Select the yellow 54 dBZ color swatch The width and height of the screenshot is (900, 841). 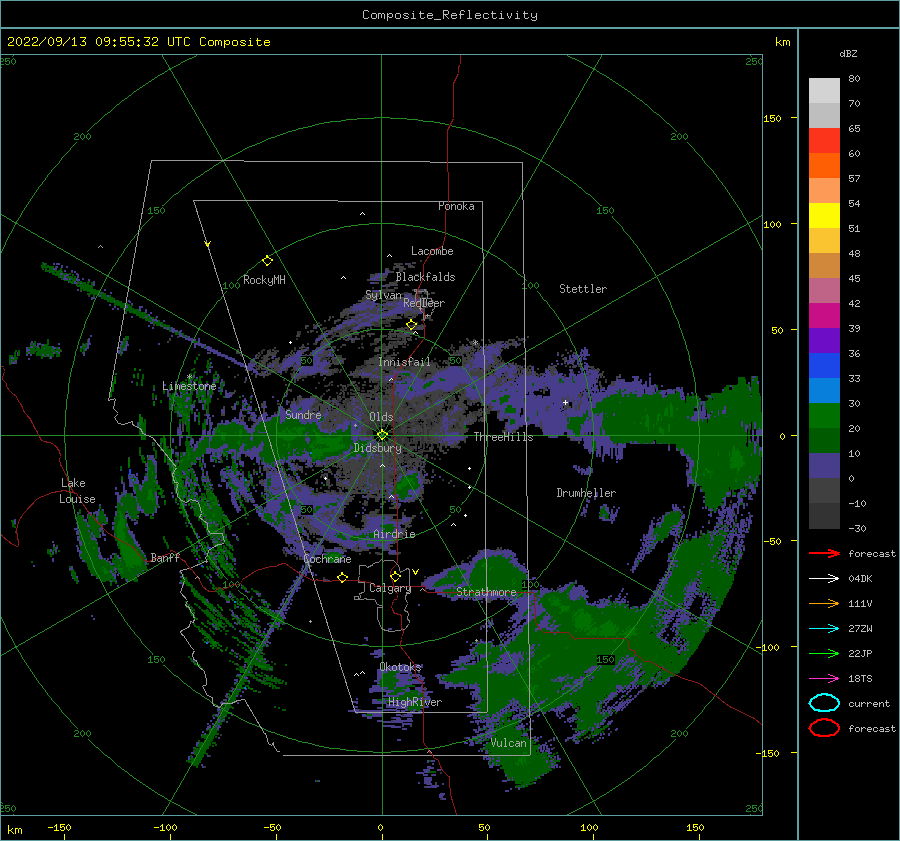coord(824,215)
